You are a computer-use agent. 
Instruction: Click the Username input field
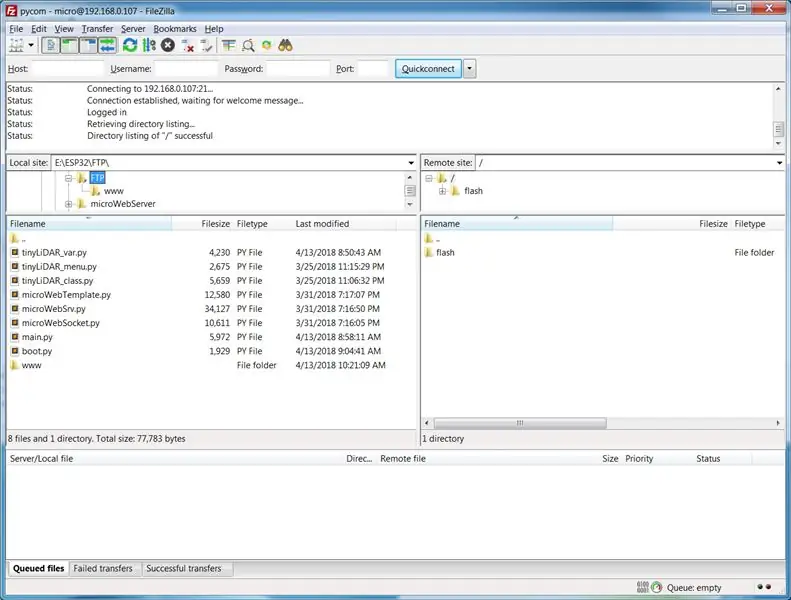point(186,69)
